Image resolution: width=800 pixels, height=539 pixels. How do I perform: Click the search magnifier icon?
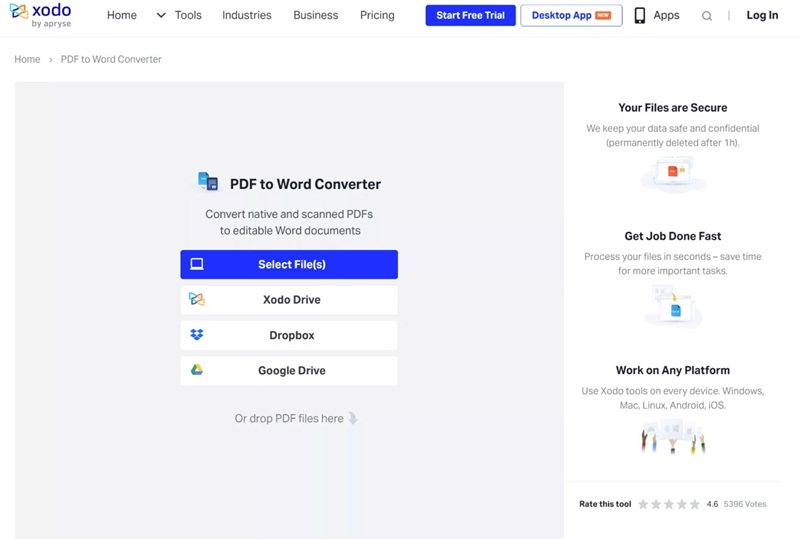[x=707, y=16]
